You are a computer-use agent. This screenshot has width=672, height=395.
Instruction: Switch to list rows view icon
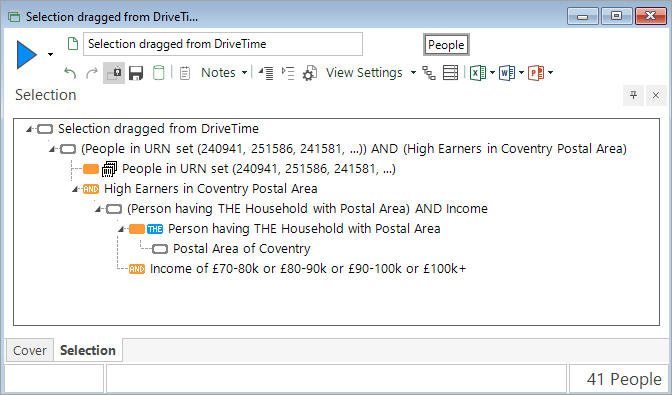pos(450,73)
